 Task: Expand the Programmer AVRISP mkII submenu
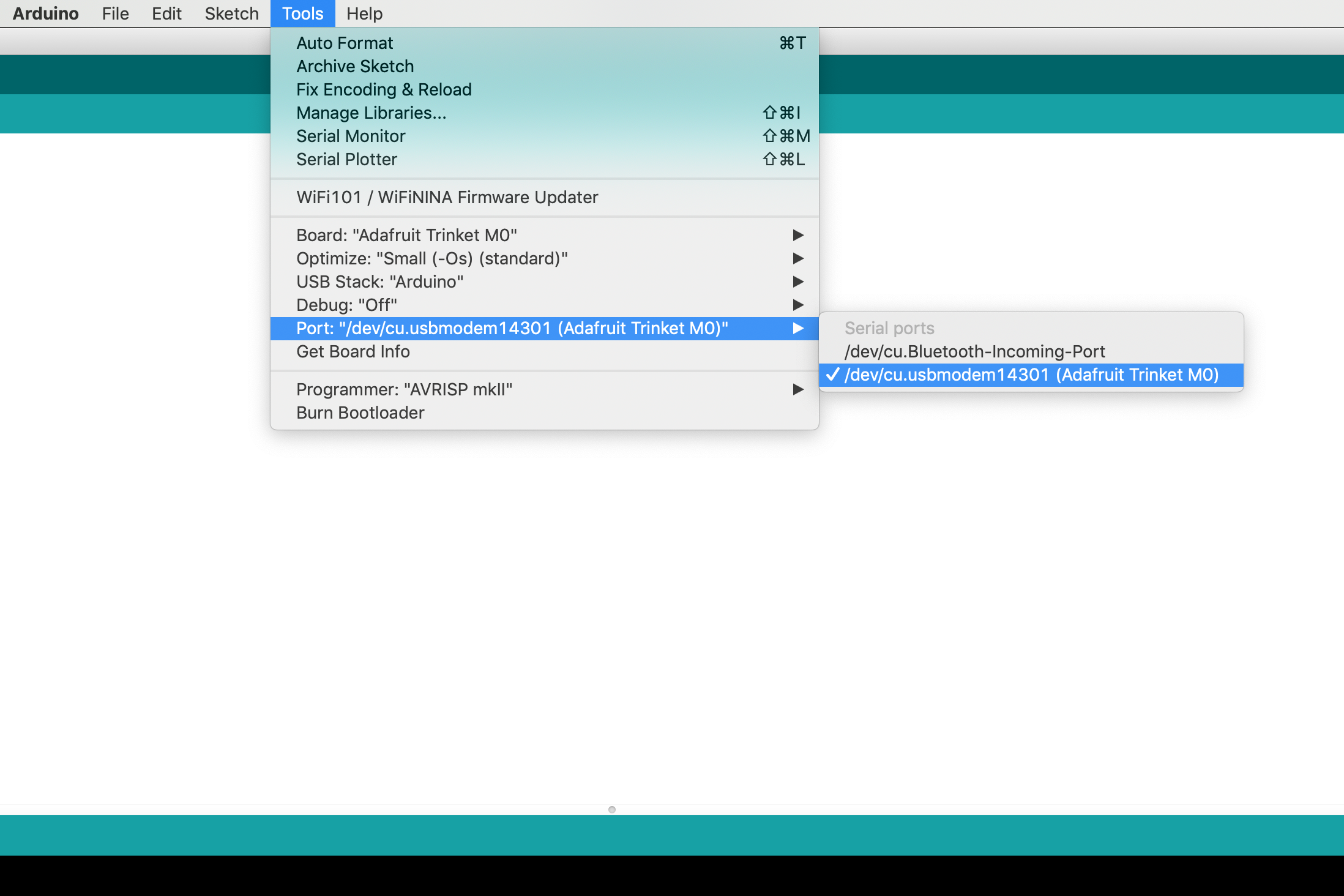point(797,389)
